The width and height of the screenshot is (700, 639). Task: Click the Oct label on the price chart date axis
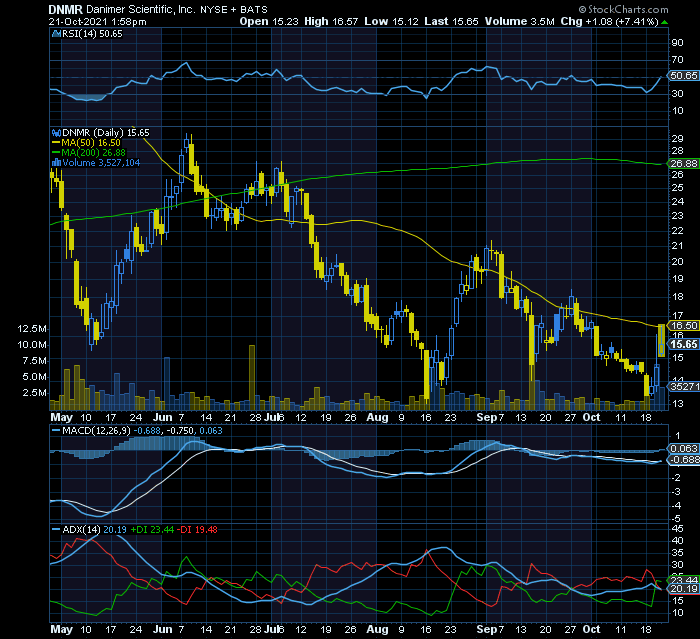[x=592, y=418]
